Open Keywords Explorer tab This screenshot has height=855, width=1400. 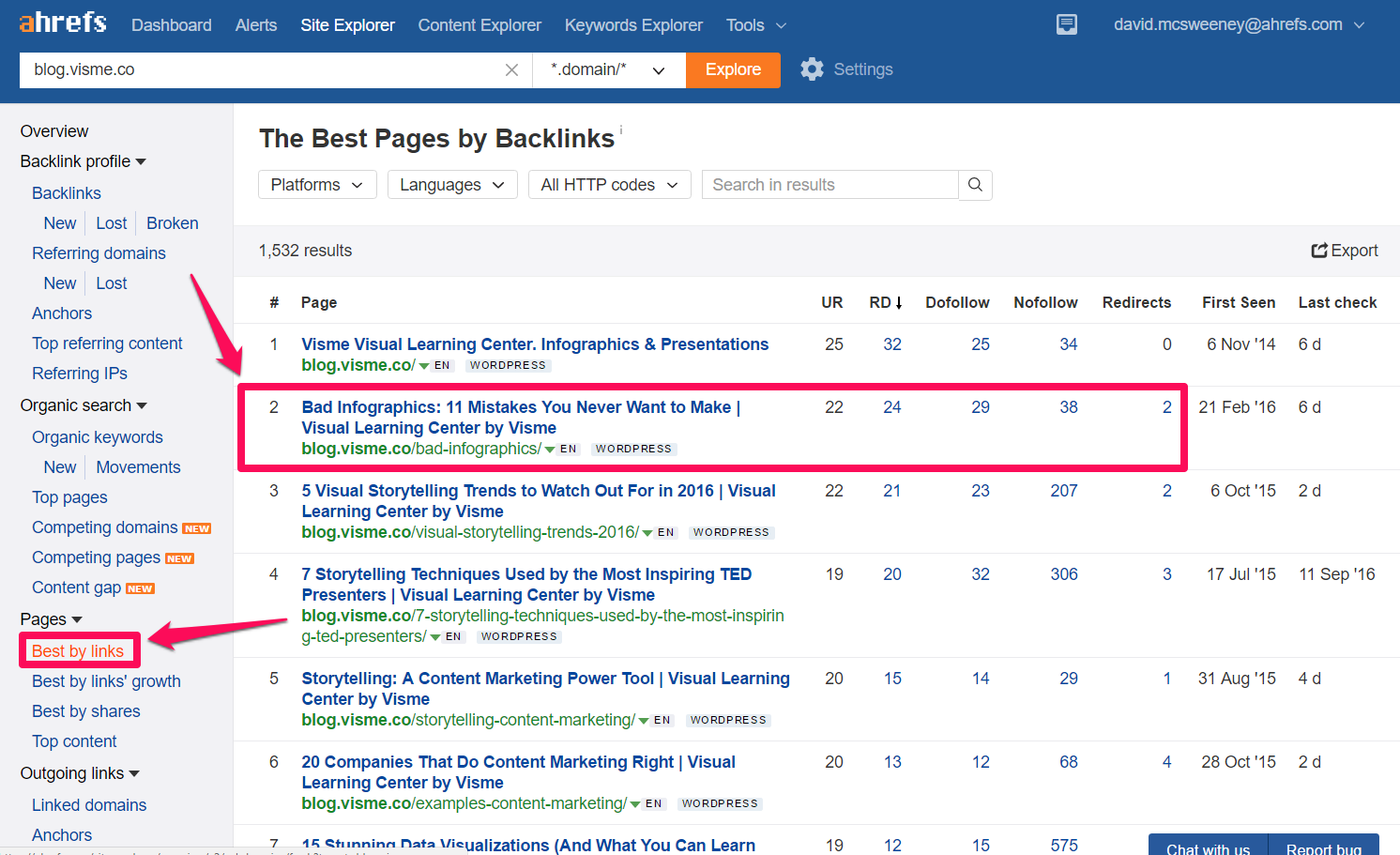point(633,25)
